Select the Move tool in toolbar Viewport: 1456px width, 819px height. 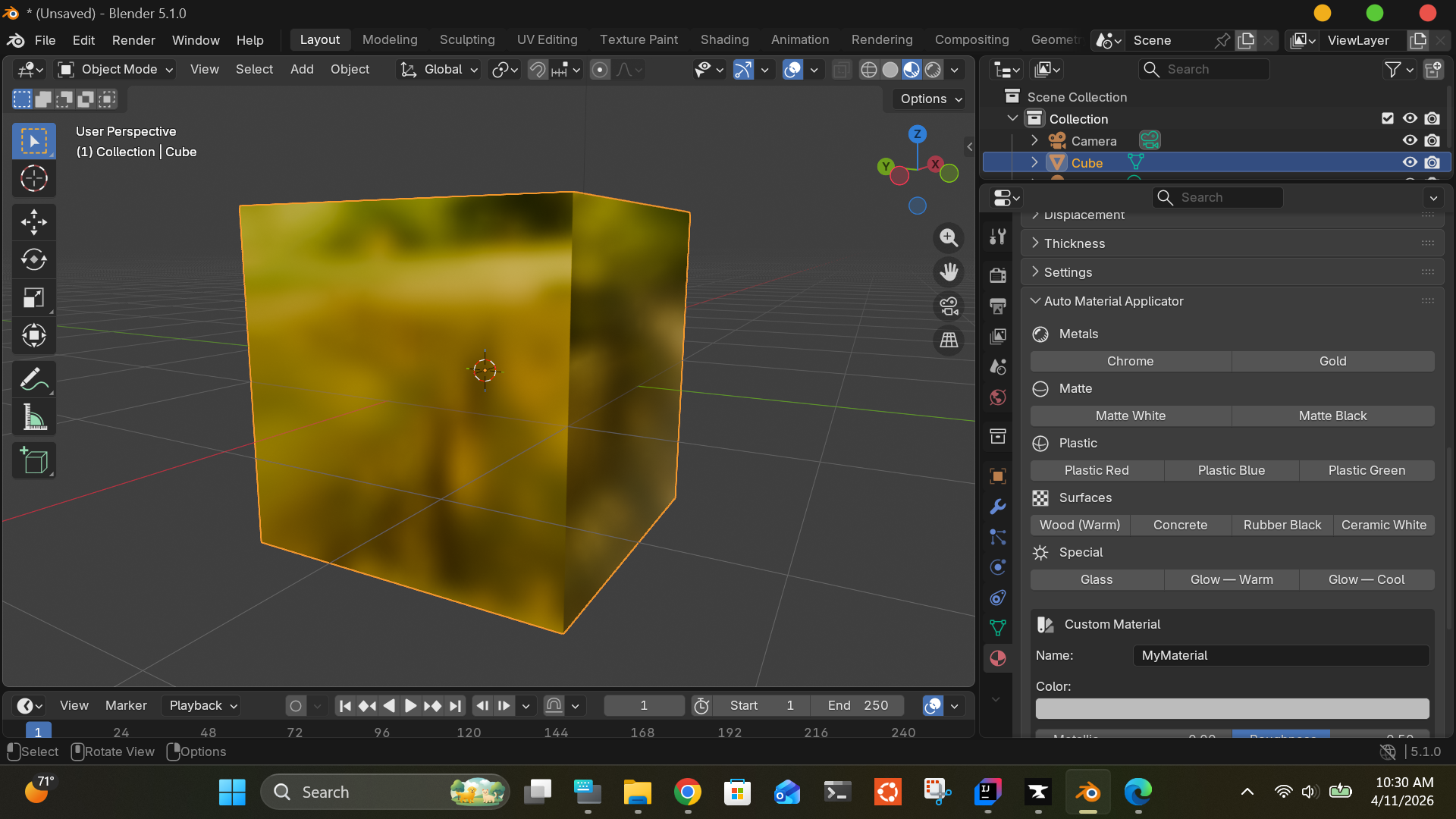(x=33, y=222)
